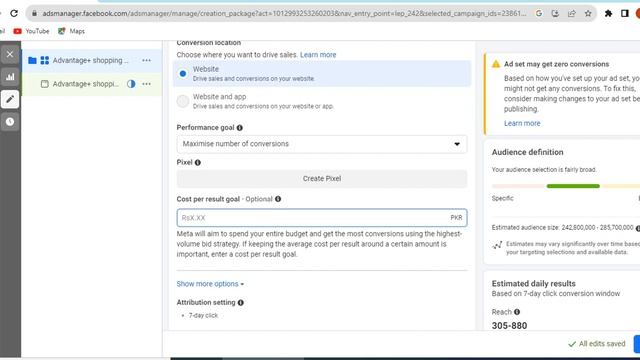Close the Ads Manager editor with the X icon
This screenshot has height=360, width=640.
(10, 54)
